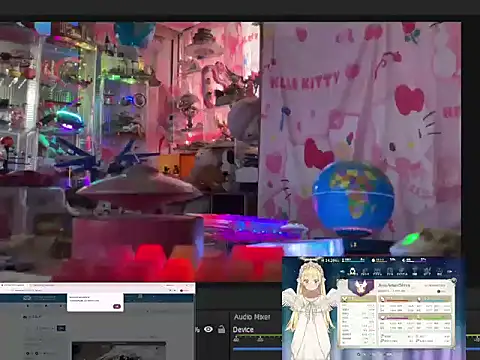Screen dimensions: 480x360
Task: Toggle the lock icon next to the eye
Action: 221,329
